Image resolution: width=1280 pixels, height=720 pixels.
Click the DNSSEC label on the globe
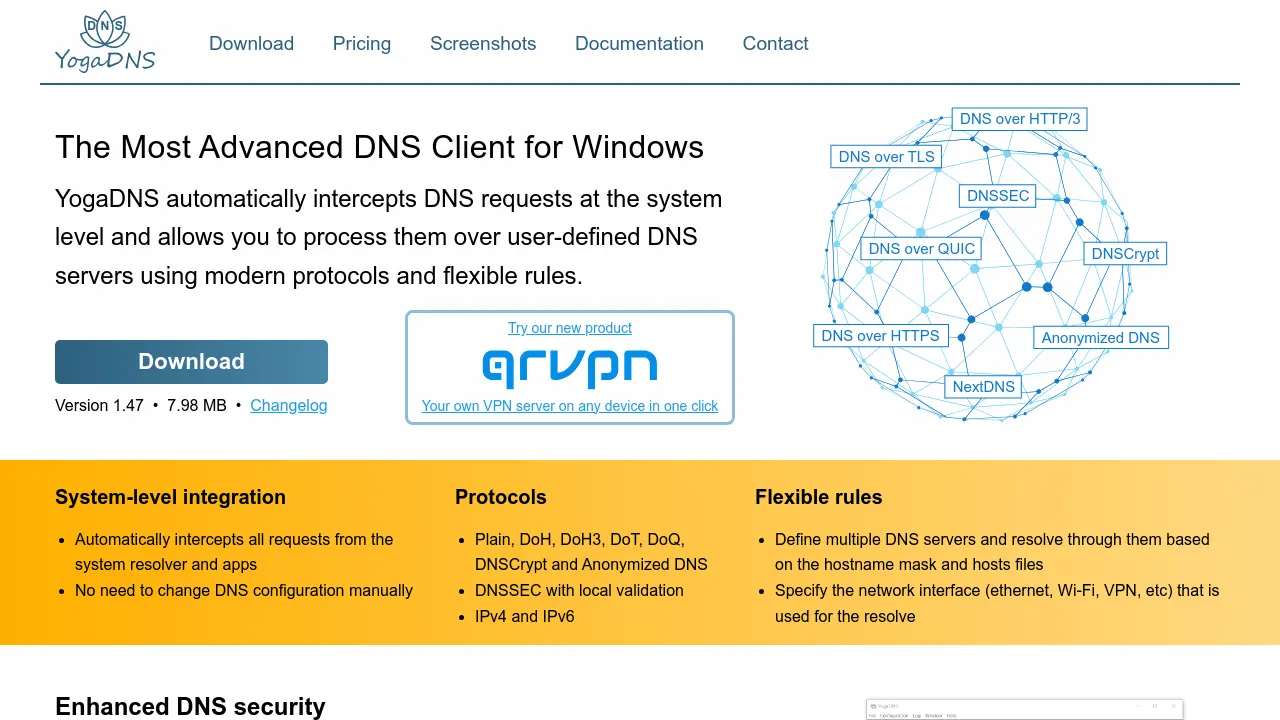coord(998,196)
